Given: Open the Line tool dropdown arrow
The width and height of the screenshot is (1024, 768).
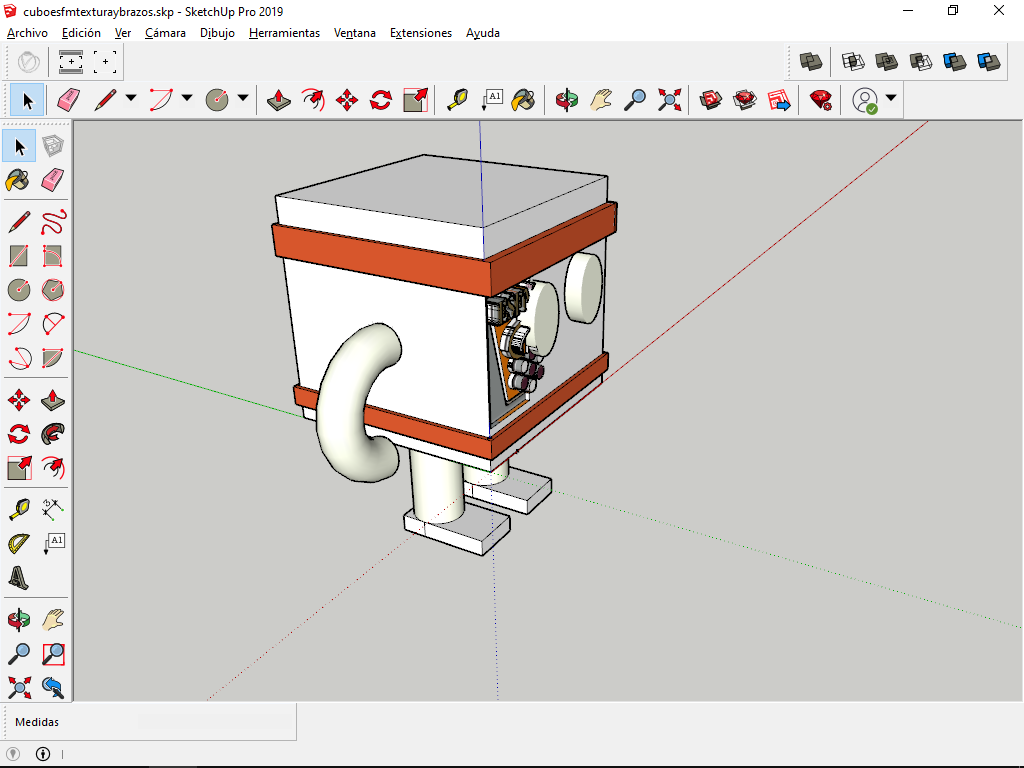Looking at the screenshot, I should [131, 99].
